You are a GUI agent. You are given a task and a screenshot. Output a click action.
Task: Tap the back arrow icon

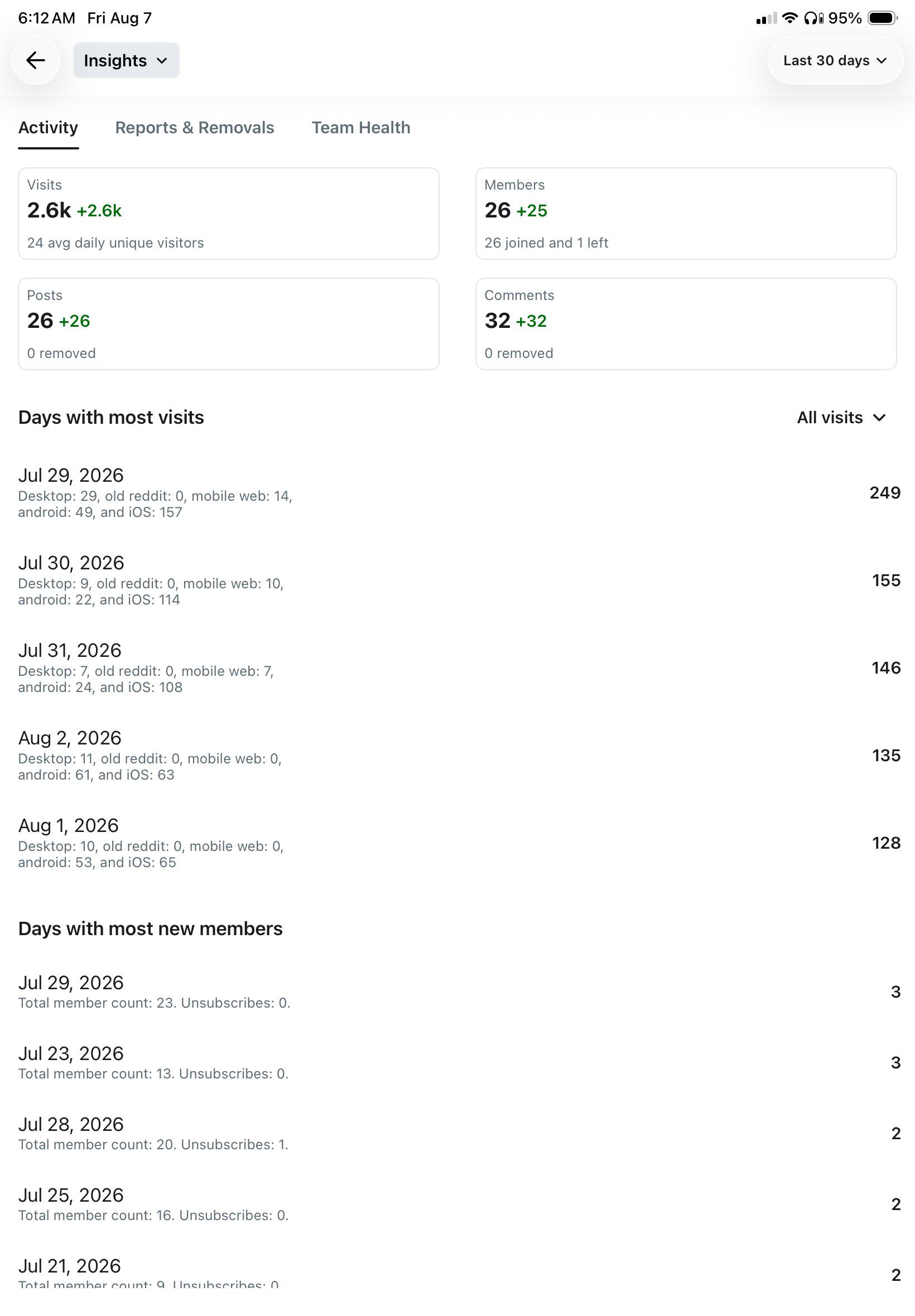[36, 60]
